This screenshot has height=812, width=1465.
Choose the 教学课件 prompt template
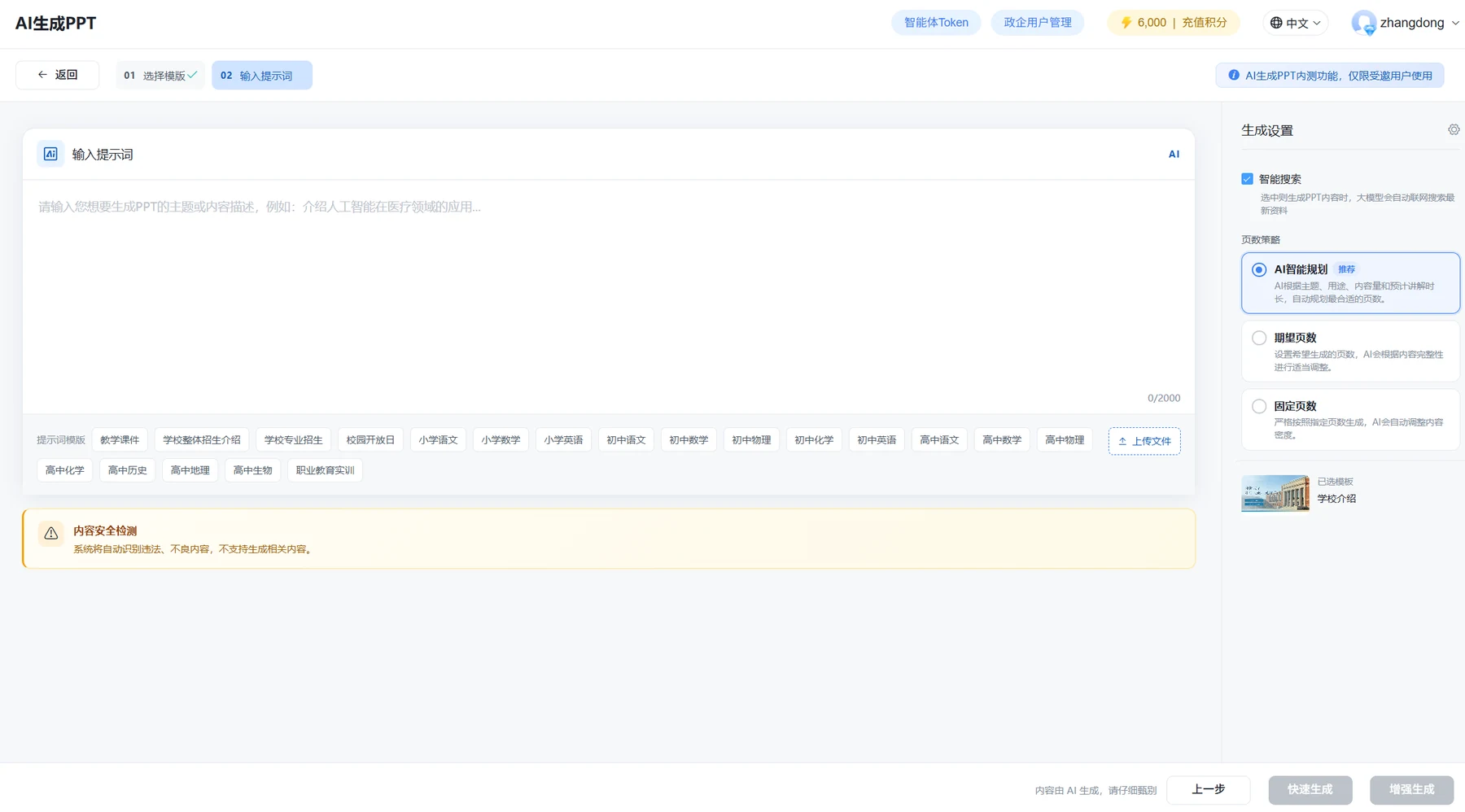click(x=120, y=440)
